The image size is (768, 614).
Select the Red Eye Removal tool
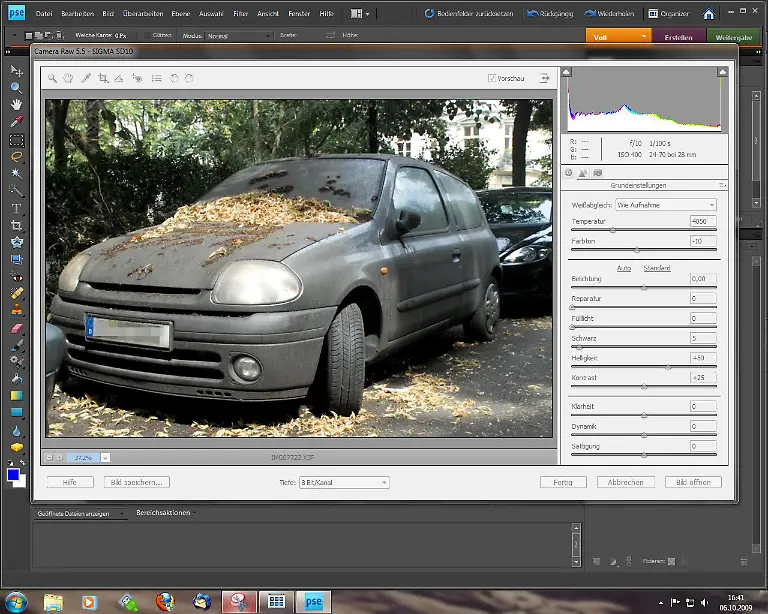click(136, 78)
